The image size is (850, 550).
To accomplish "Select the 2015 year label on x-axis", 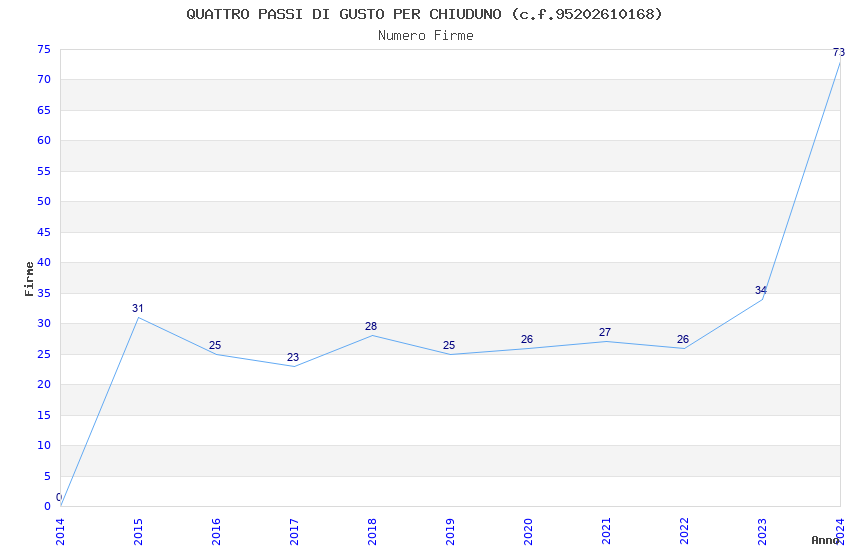I will point(138,532).
